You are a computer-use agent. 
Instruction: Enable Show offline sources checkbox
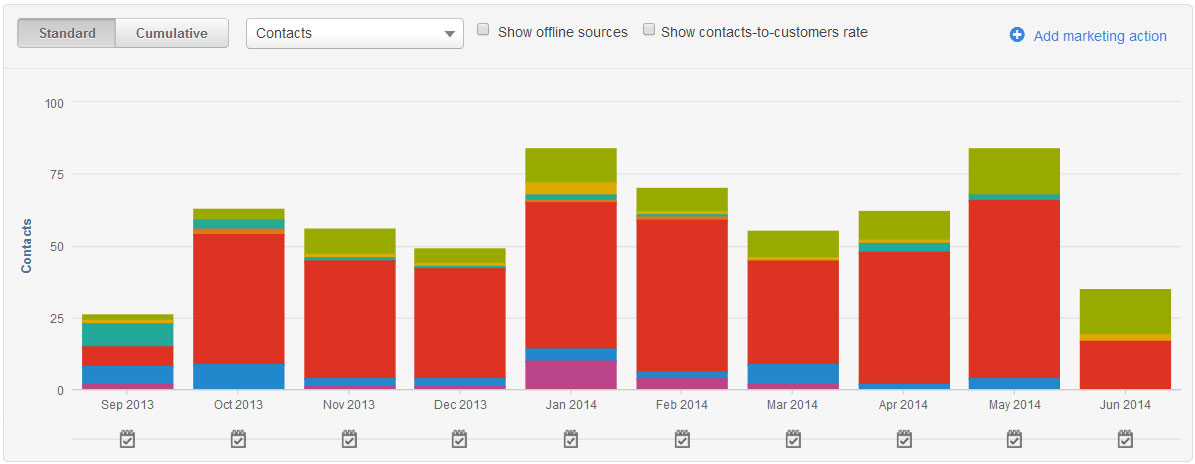point(482,30)
